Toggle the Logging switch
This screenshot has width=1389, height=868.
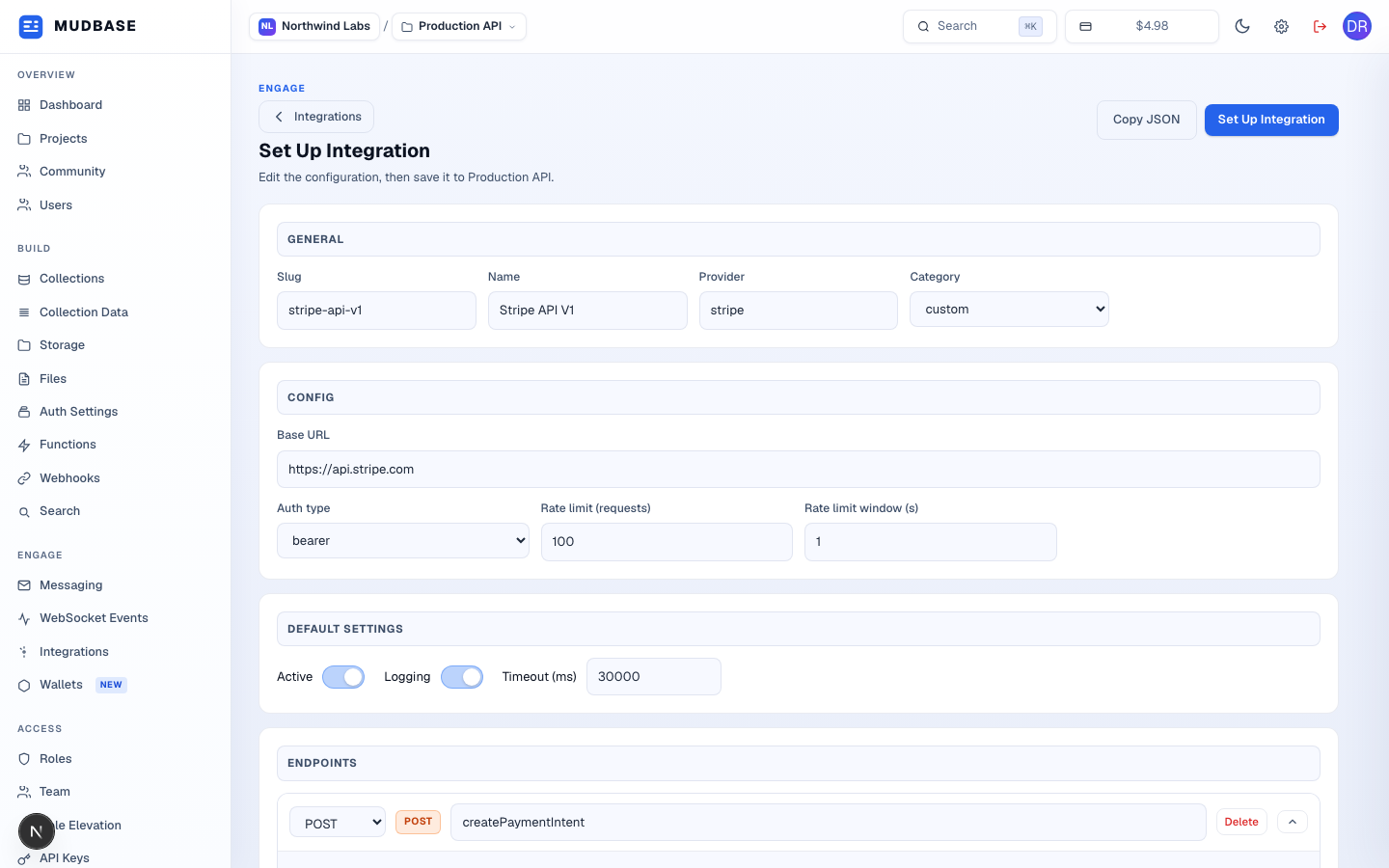(x=462, y=677)
